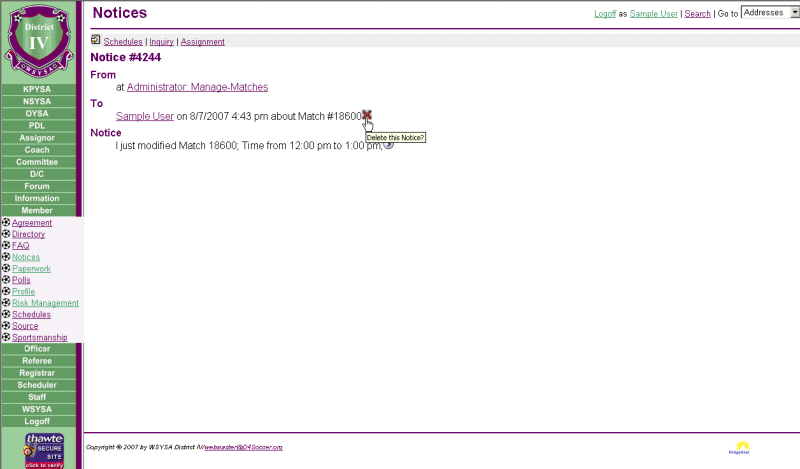This screenshot has height=469, width=800.
Task: Click the soccer ball icon beside Polls
Action: [6, 280]
